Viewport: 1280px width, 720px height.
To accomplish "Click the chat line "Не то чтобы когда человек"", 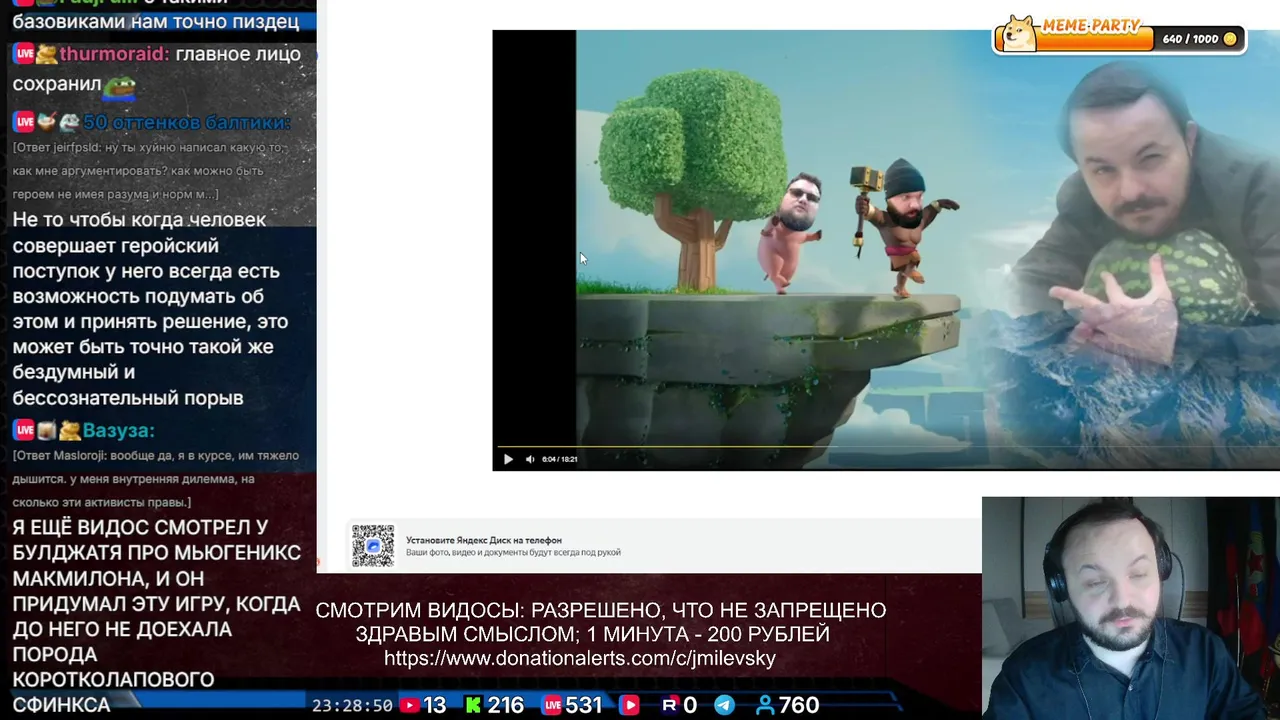I will [139, 220].
